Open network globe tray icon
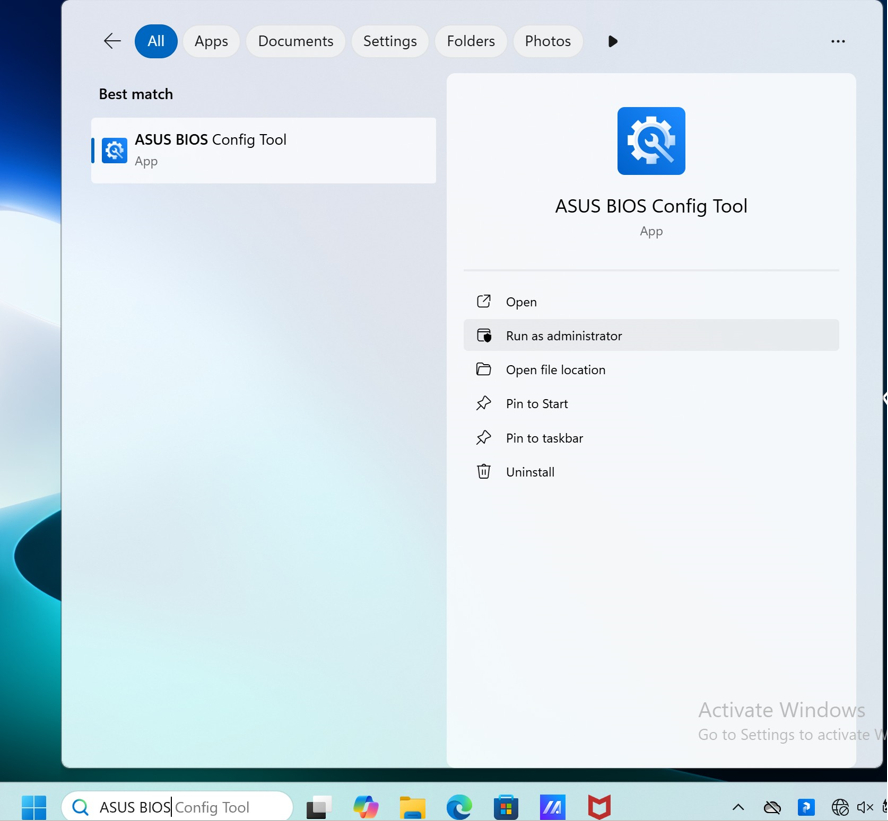The image size is (888, 821). [x=840, y=807]
